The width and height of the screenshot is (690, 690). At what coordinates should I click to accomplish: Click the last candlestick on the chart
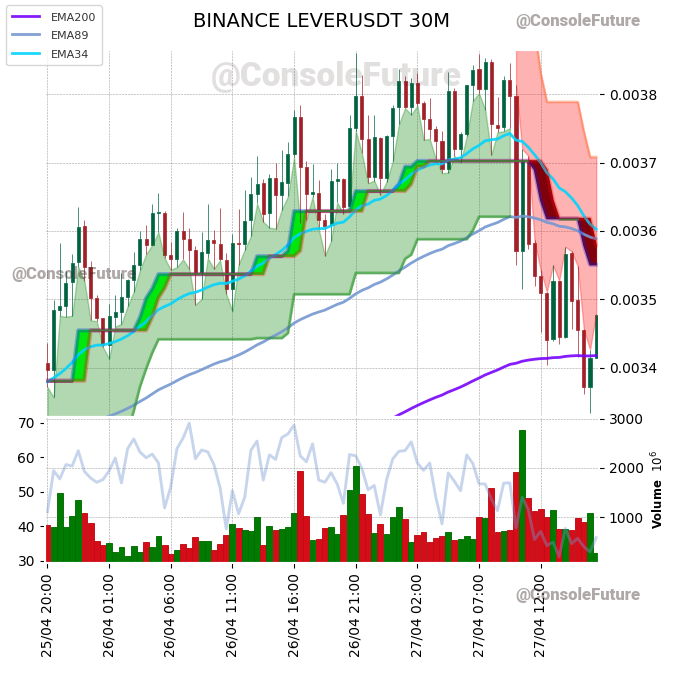point(596,337)
